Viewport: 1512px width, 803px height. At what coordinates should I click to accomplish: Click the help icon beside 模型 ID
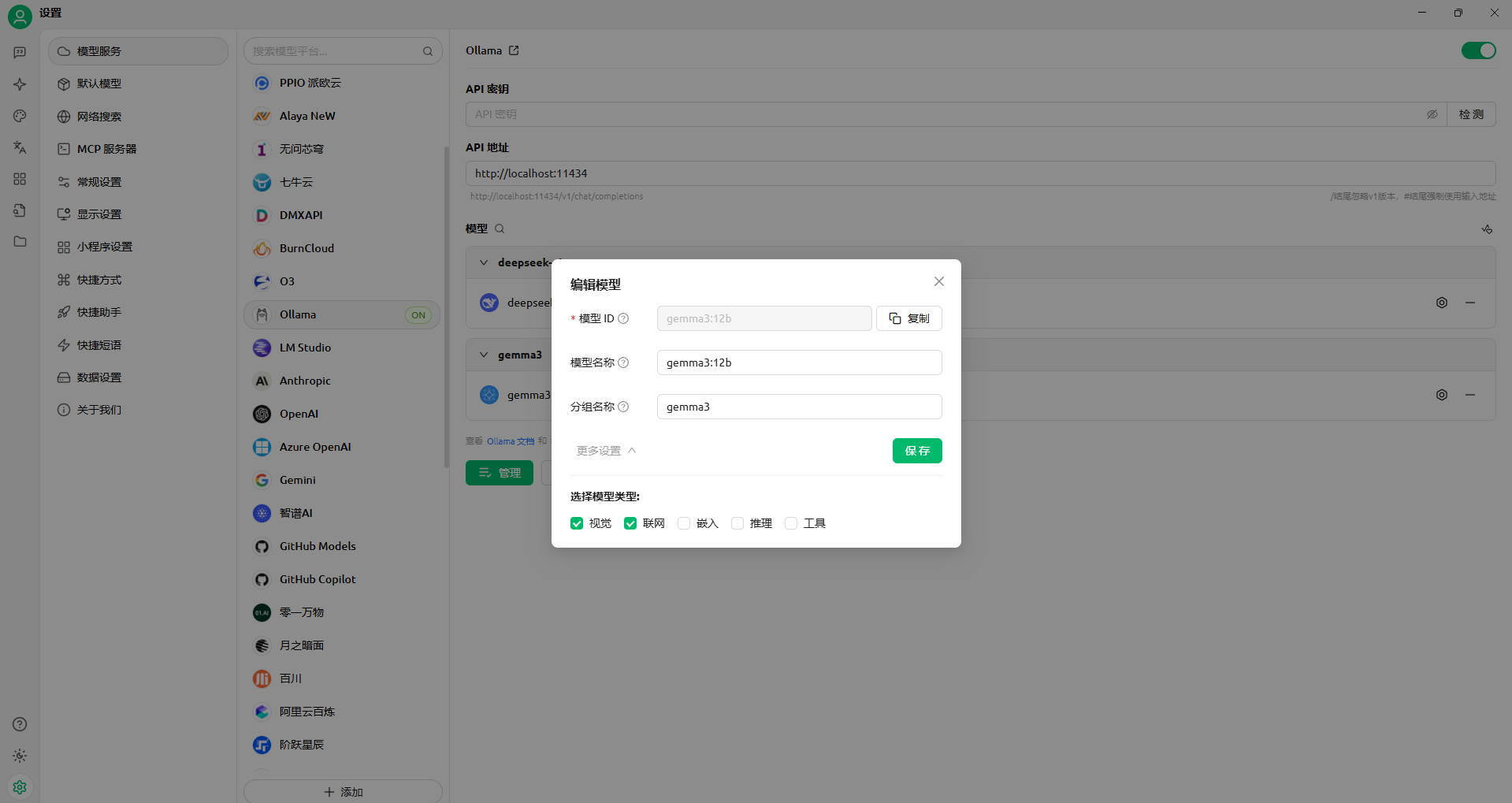click(x=623, y=318)
